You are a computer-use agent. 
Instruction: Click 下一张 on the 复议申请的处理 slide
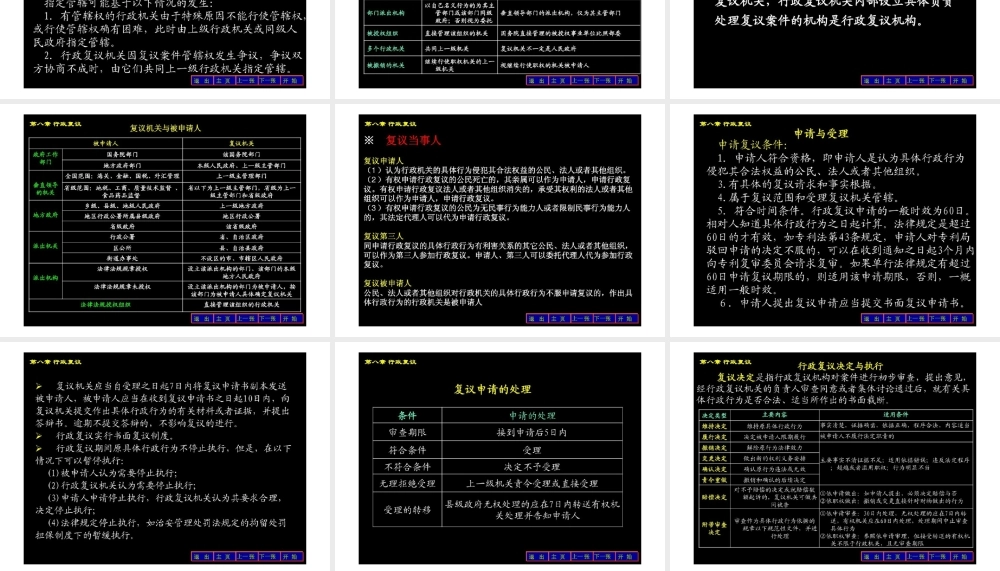point(603,556)
